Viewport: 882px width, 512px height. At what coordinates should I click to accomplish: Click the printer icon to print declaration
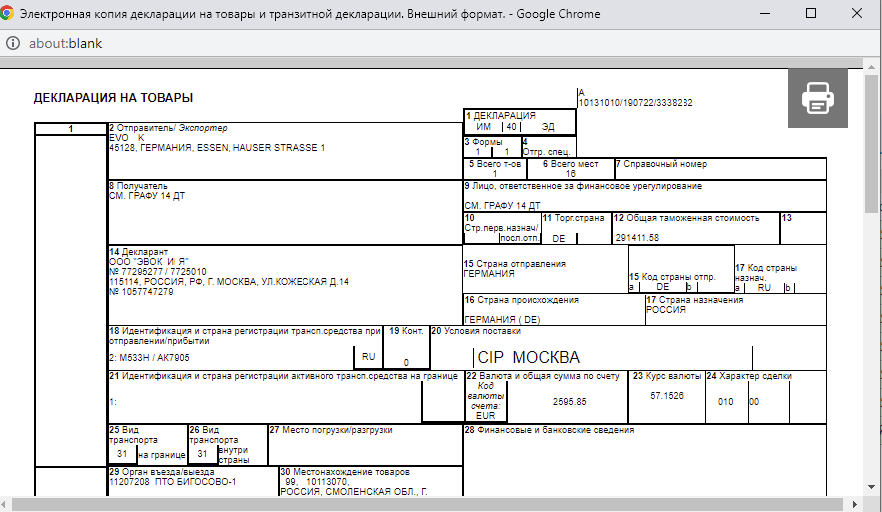817,98
